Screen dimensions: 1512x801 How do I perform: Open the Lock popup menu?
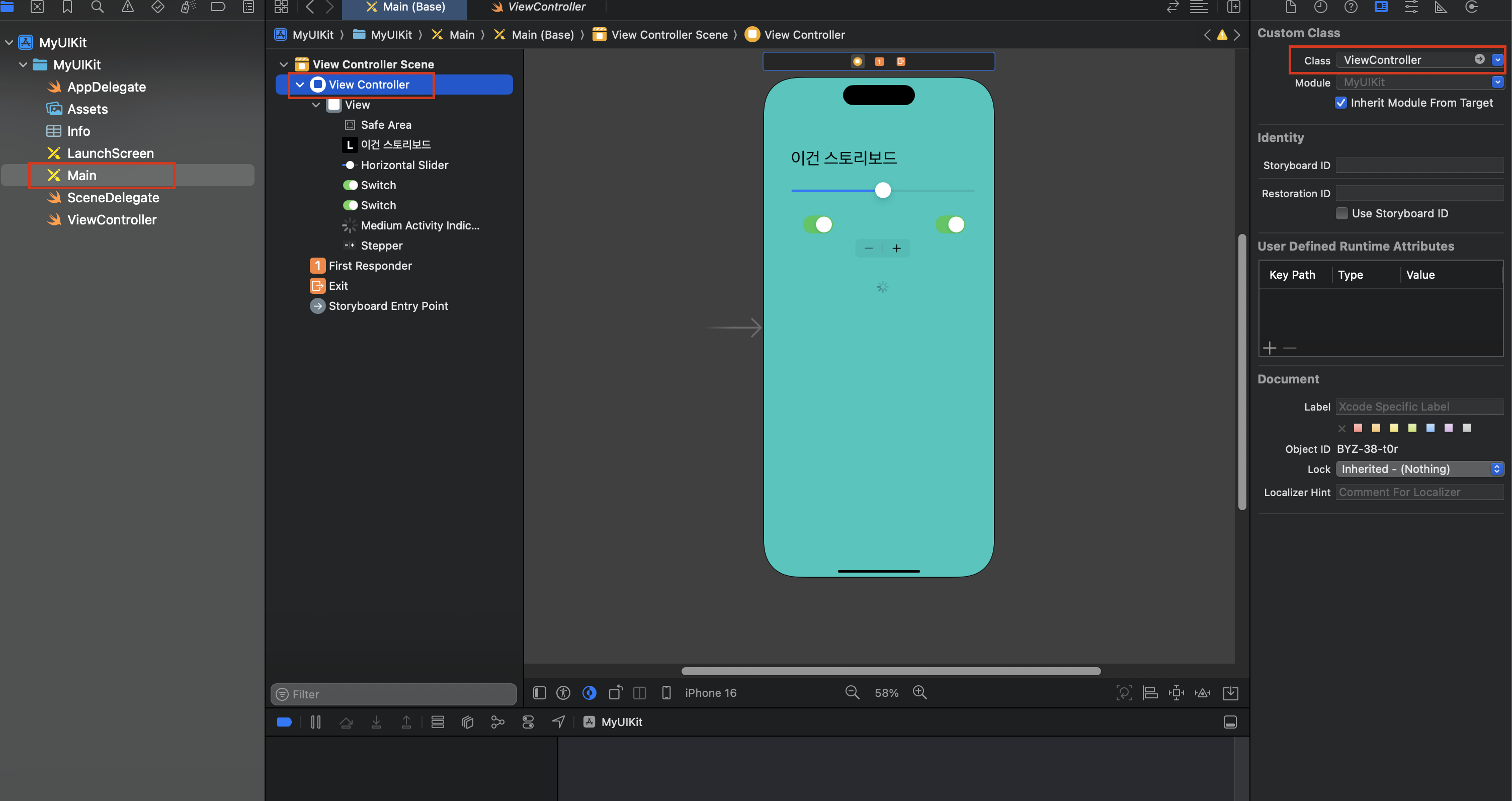click(1419, 468)
